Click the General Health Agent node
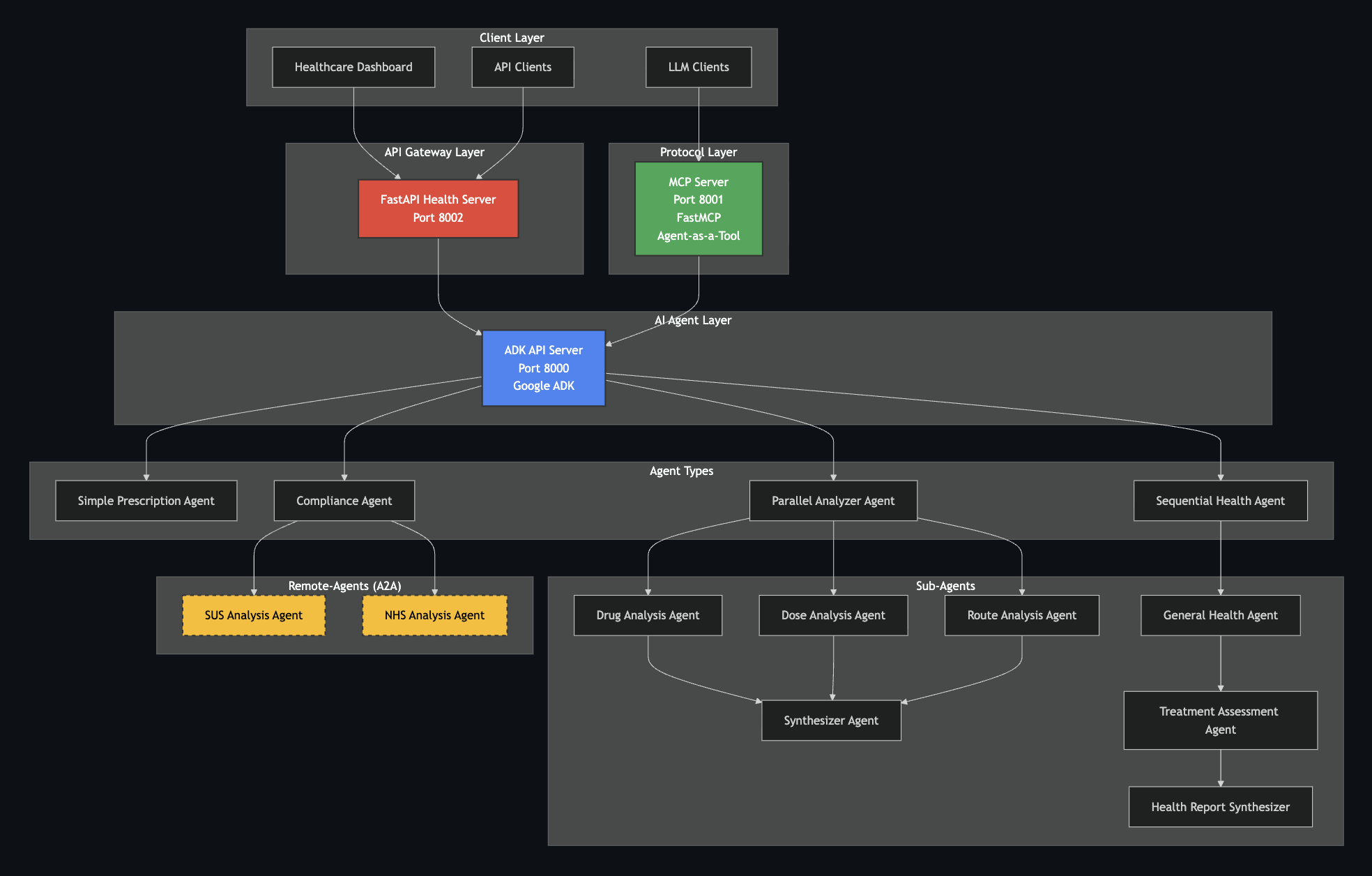This screenshot has height=876, width=1372. tap(1220, 615)
